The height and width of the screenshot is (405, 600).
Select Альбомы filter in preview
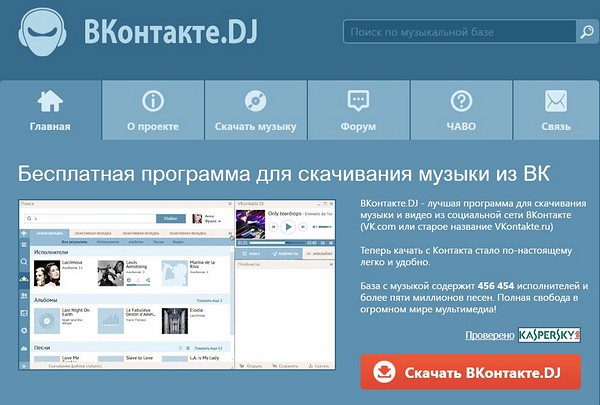point(136,242)
